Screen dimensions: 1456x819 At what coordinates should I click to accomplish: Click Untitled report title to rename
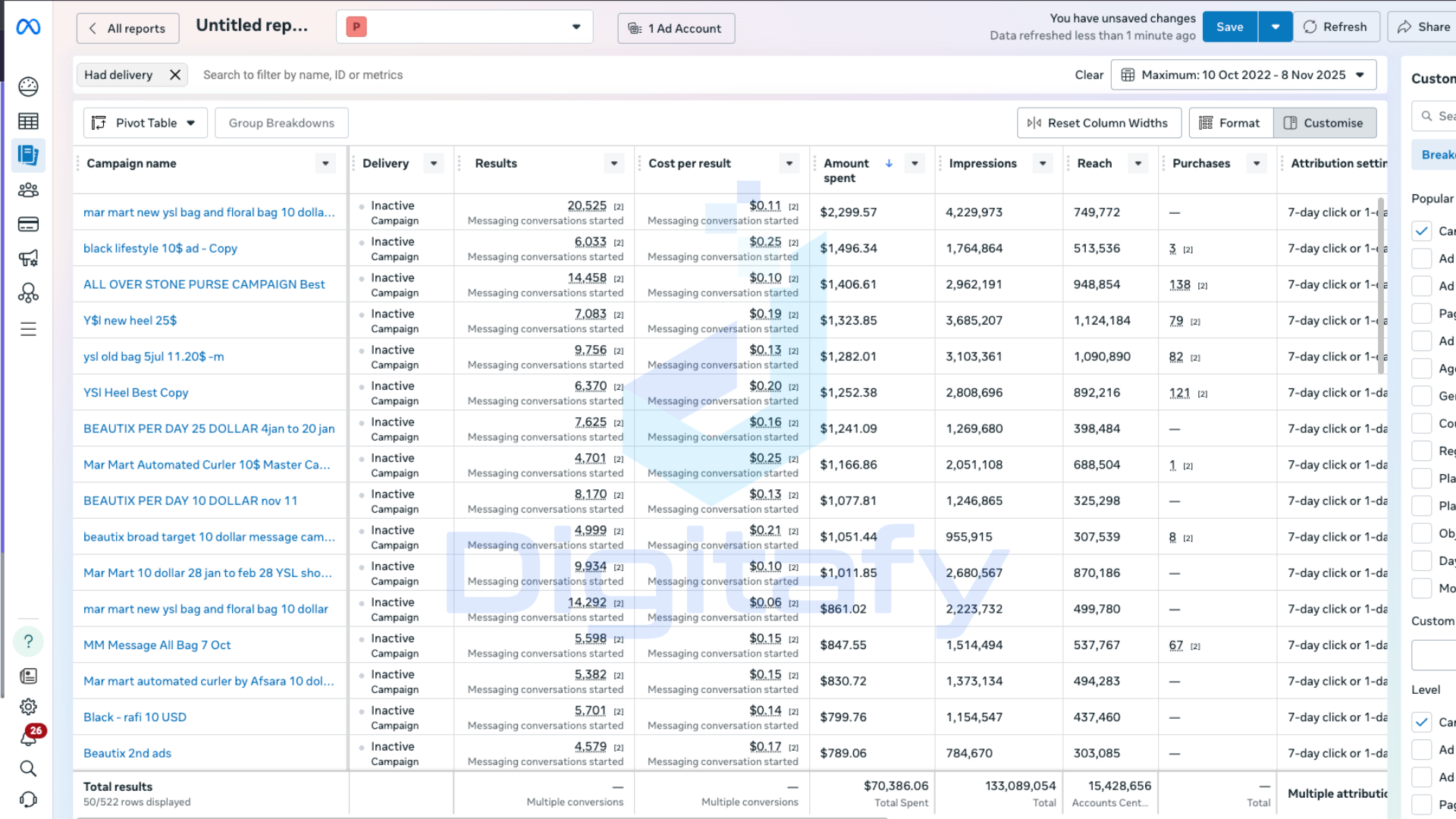tap(252, 26)
